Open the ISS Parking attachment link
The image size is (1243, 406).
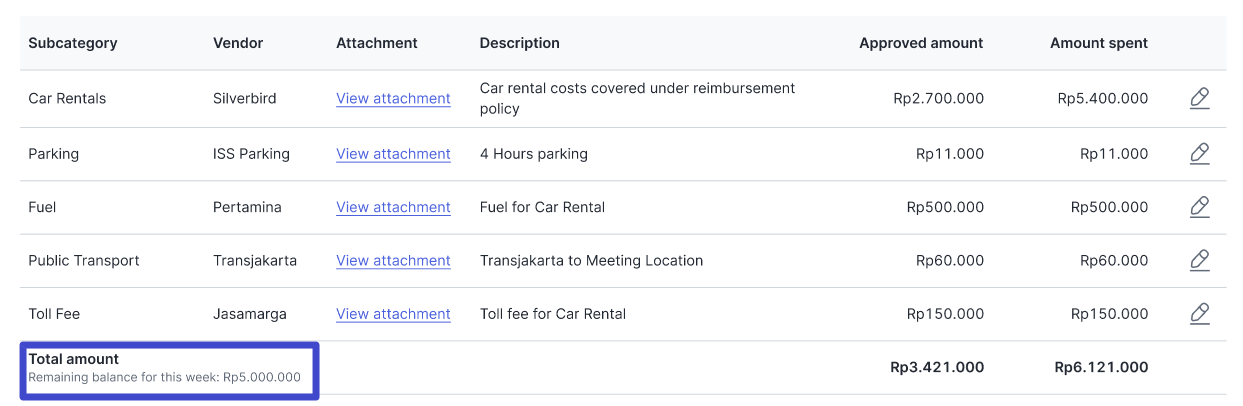click(393, 154)
